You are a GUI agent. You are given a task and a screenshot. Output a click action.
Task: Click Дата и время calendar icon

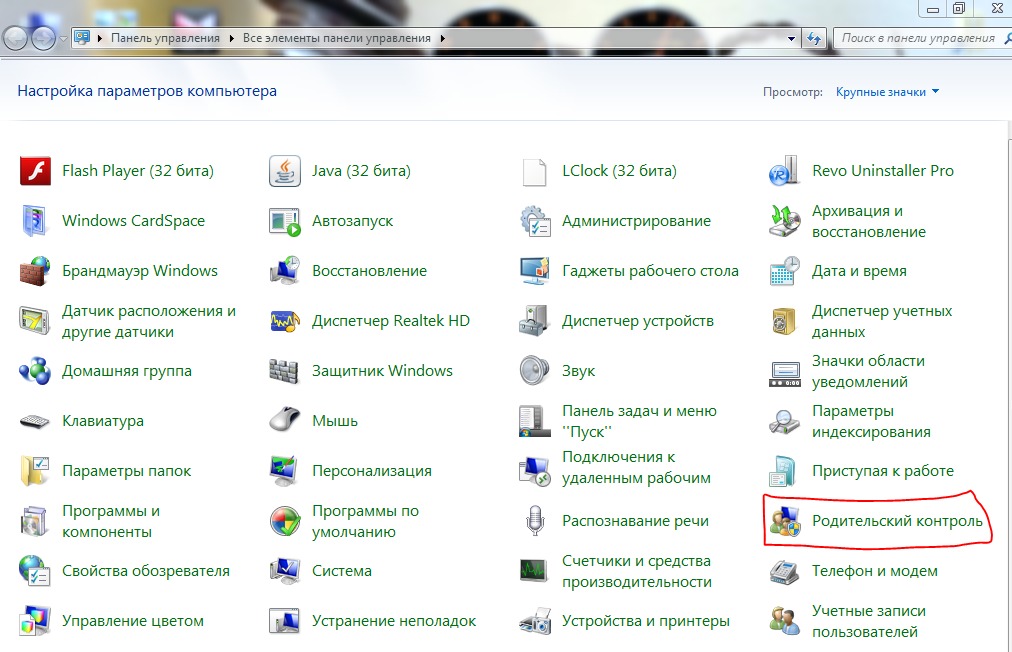[x=784, y=271]
